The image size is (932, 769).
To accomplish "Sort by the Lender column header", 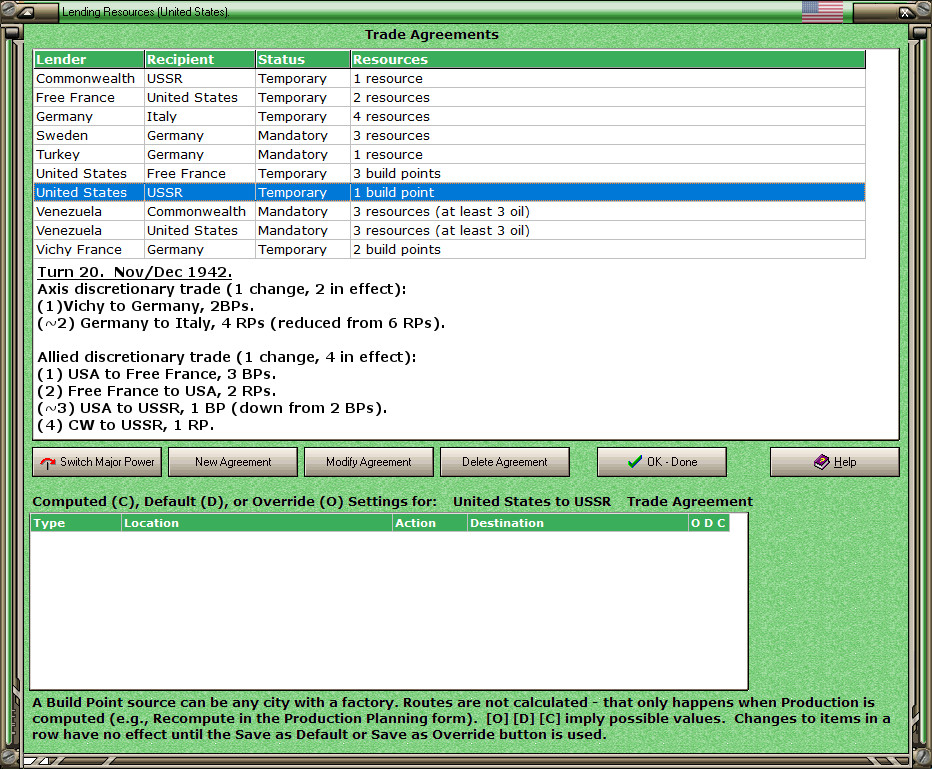I will tap(89, 59).
